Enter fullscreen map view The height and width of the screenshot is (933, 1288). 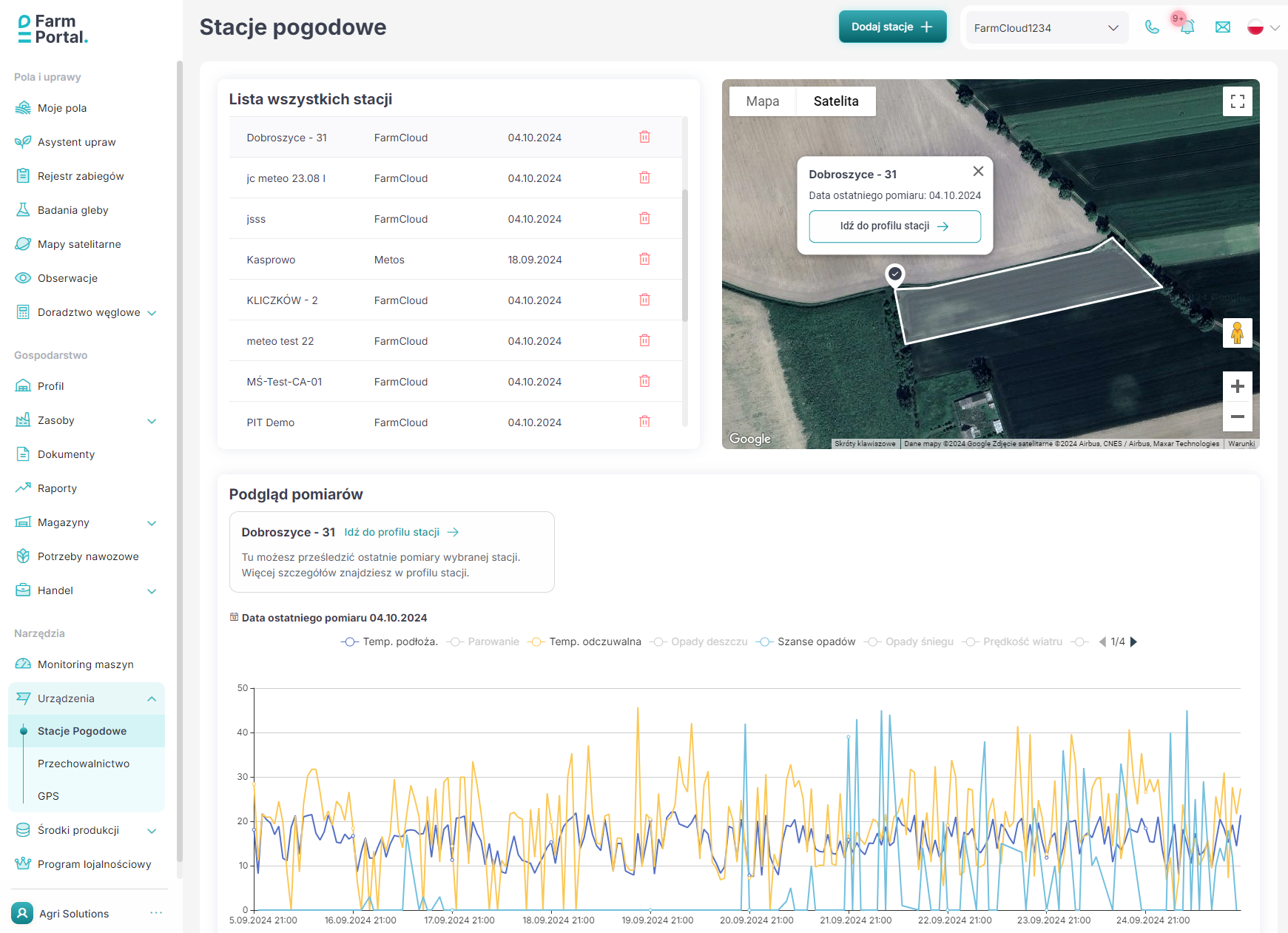(x=1238, y=101)
